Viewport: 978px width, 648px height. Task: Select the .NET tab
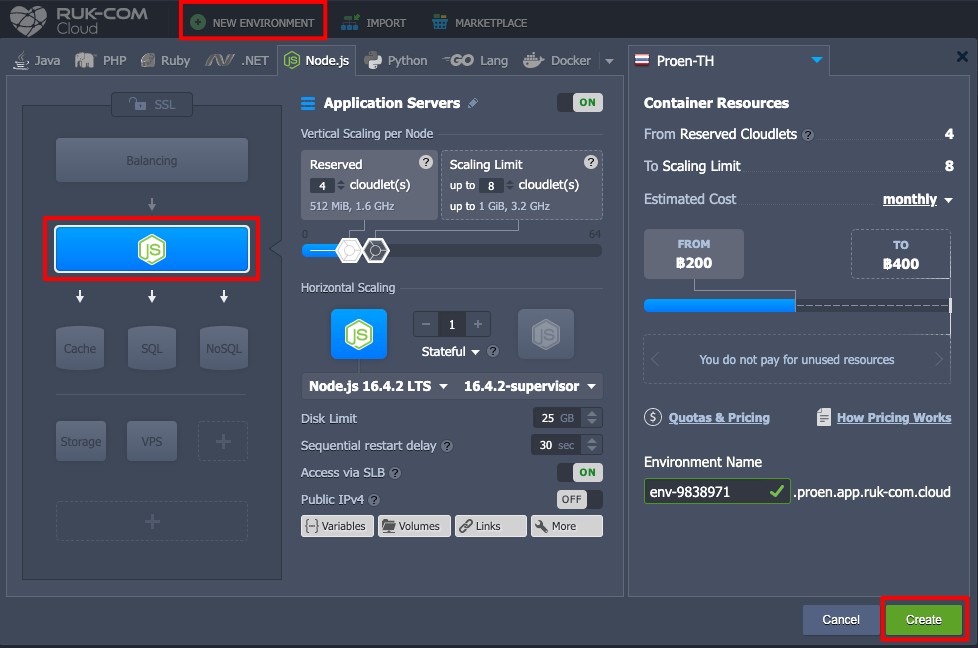(237, 60)
